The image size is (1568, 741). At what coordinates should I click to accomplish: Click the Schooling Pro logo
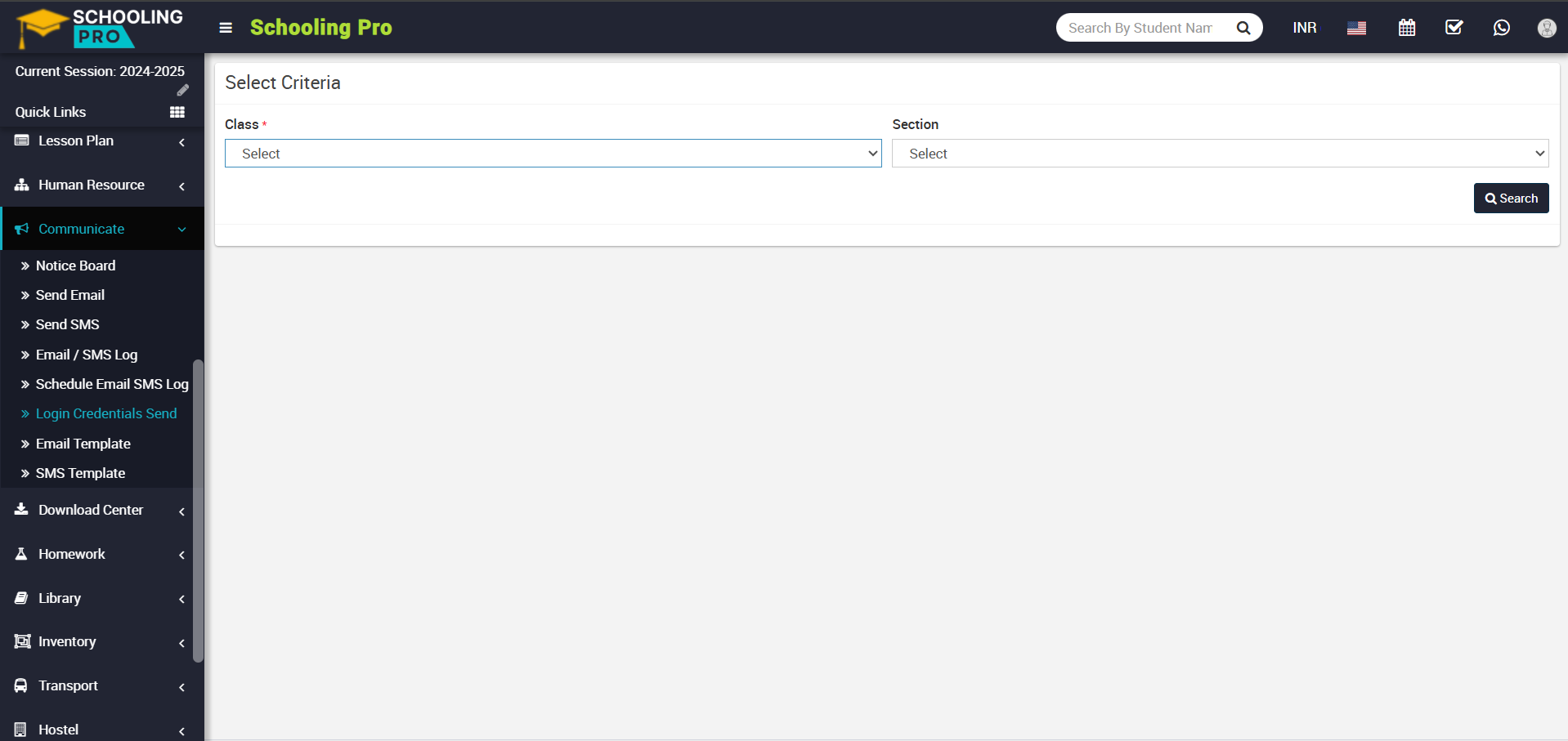pyautogui.click(x=100, y=27)
